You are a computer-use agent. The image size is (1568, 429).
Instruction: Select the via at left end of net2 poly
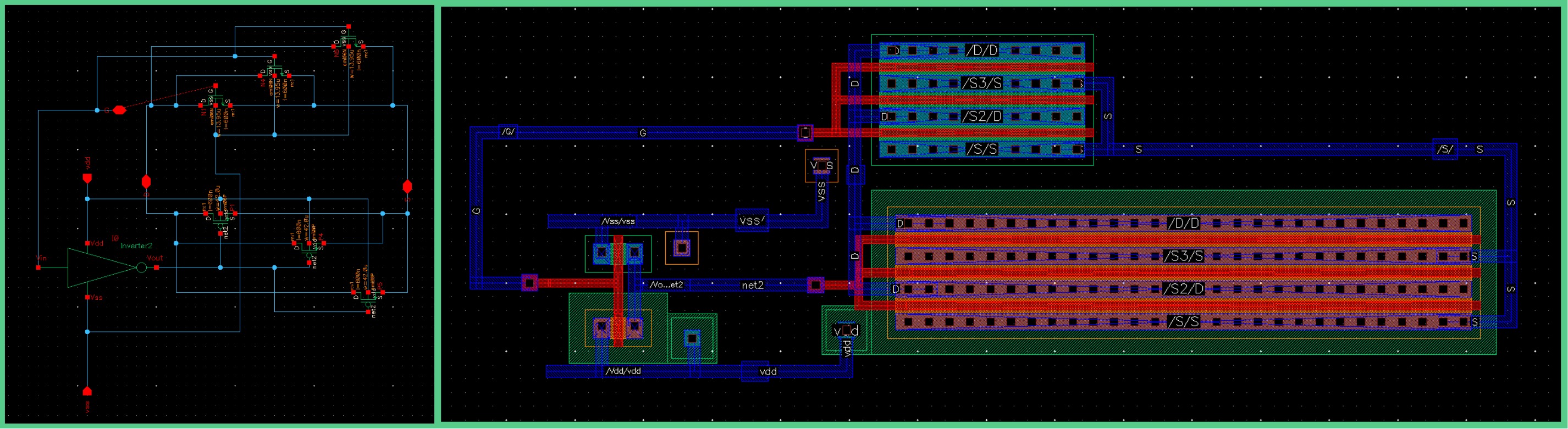point(529,283)
